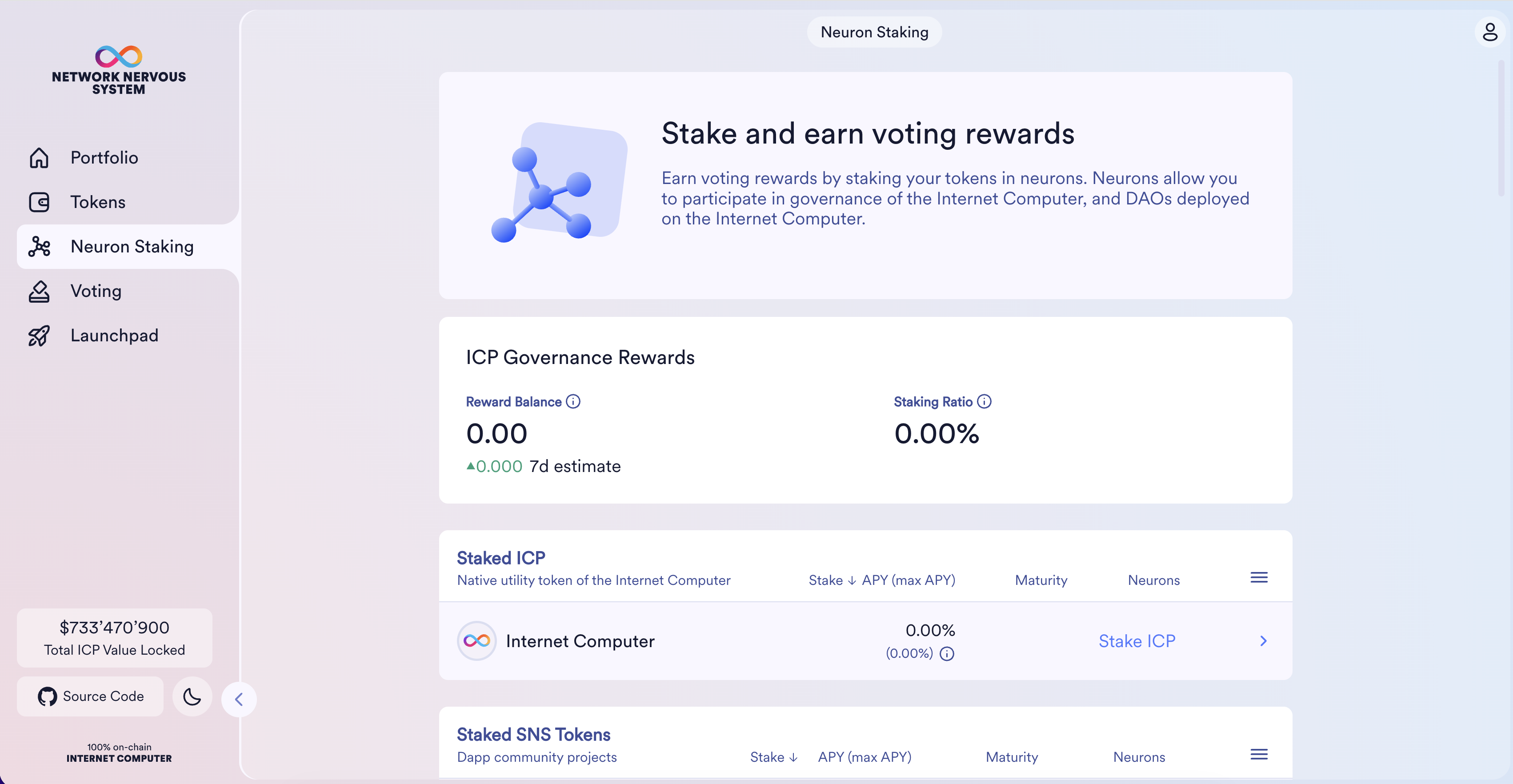Click the user account icon
The width and height of the screenshot is (1513, 784).
(1489, 32)
